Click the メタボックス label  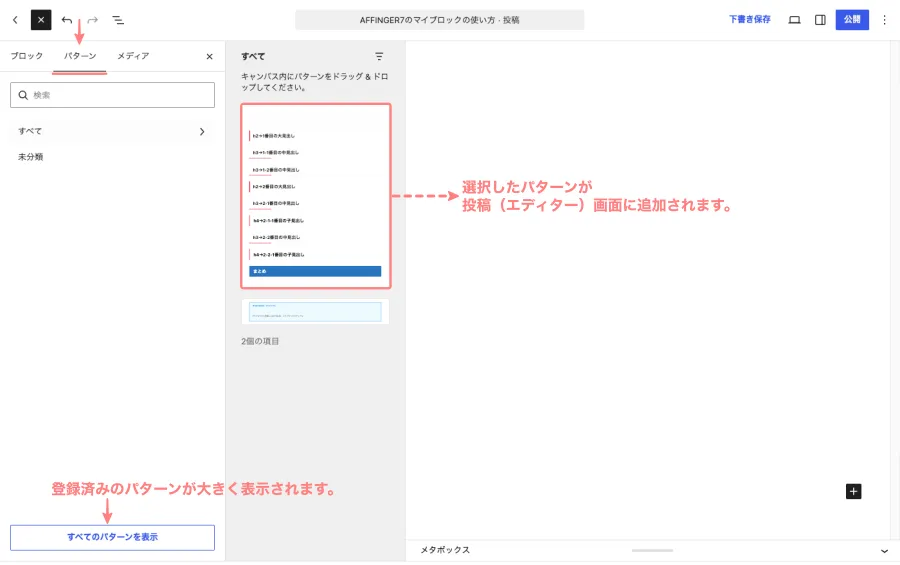pyautogui.click(x=445, y=550)
